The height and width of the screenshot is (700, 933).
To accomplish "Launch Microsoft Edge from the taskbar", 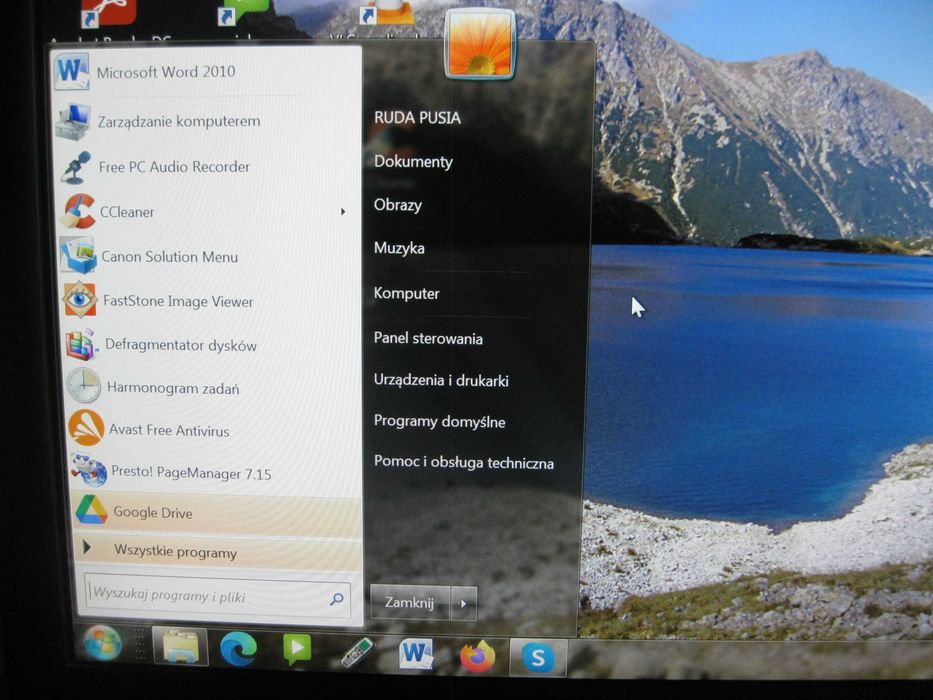I will click(239, 649).
